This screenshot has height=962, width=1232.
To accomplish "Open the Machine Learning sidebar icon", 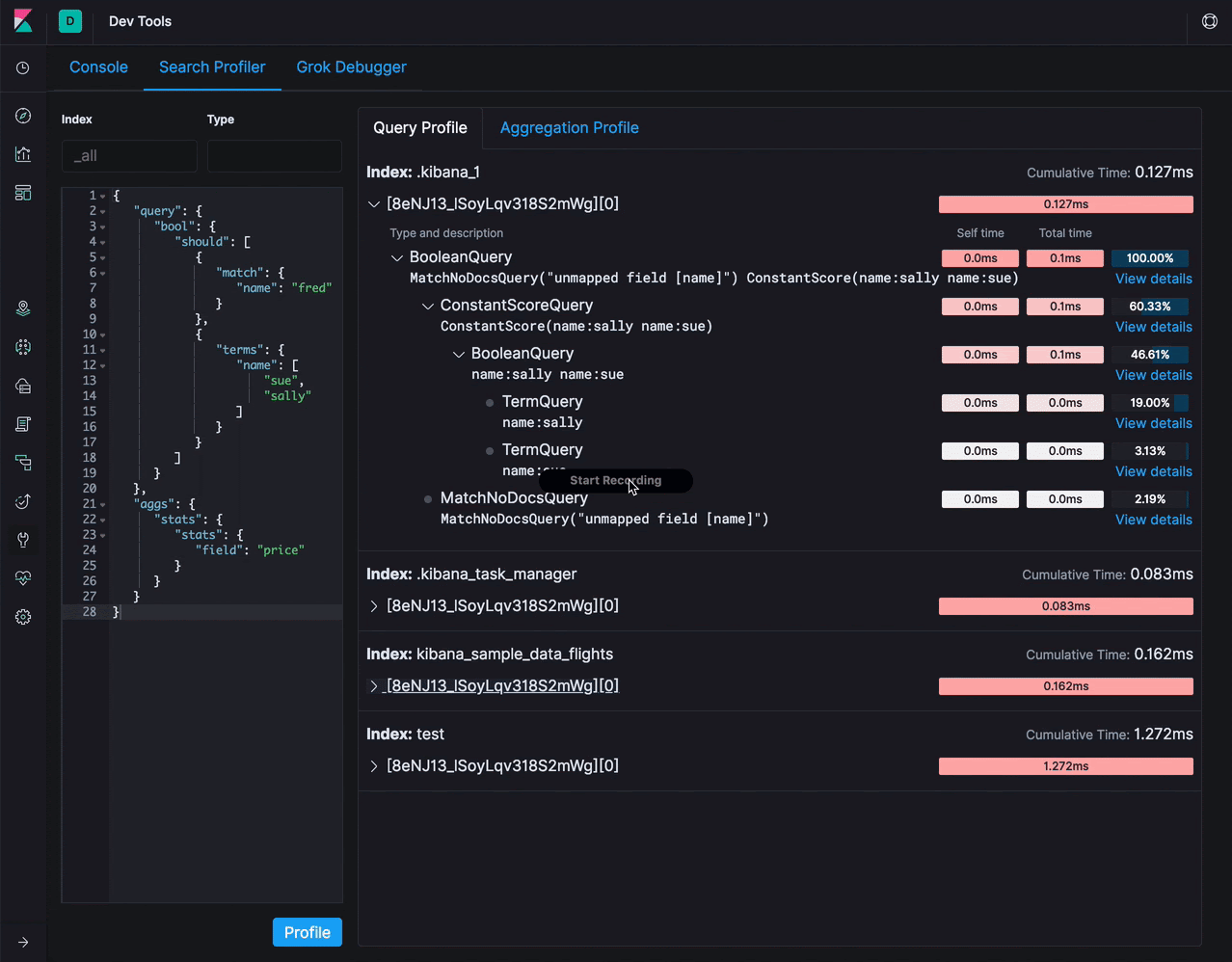I will [x=23, y=347].
